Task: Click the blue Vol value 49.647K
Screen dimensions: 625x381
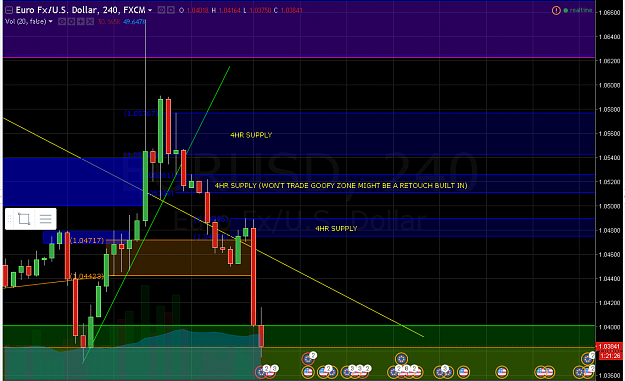Action: coord(134,22)
